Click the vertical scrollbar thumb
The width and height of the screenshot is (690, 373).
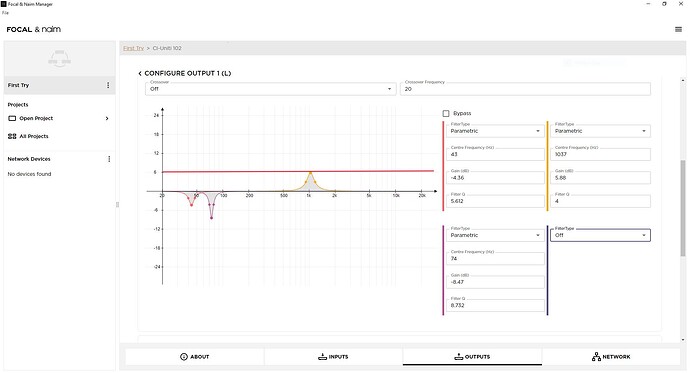pos(683,208)
